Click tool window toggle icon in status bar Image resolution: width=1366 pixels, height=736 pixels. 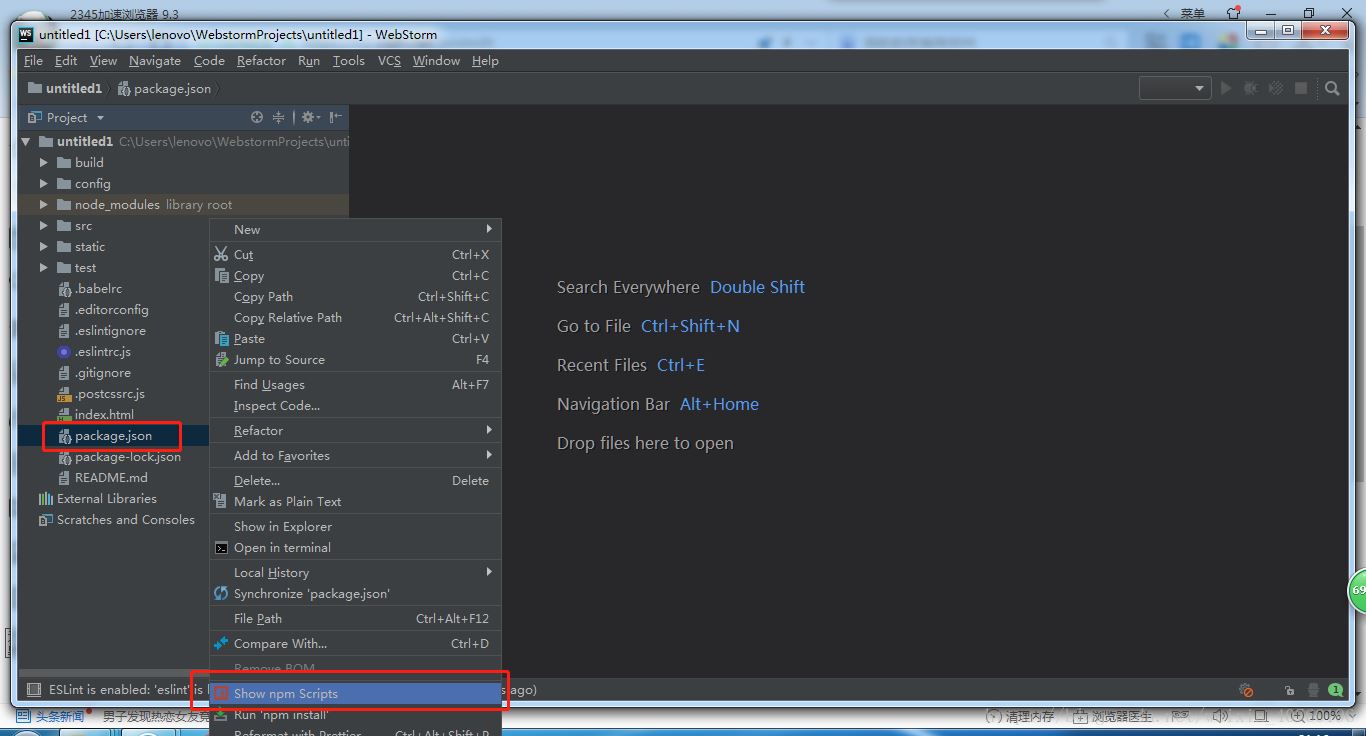[34, 690]
